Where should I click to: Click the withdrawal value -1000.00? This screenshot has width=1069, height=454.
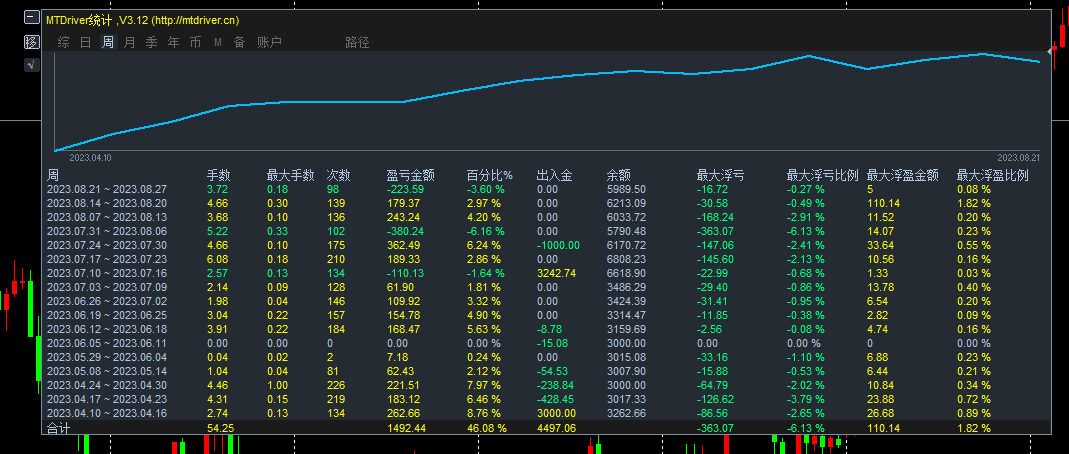558,245
